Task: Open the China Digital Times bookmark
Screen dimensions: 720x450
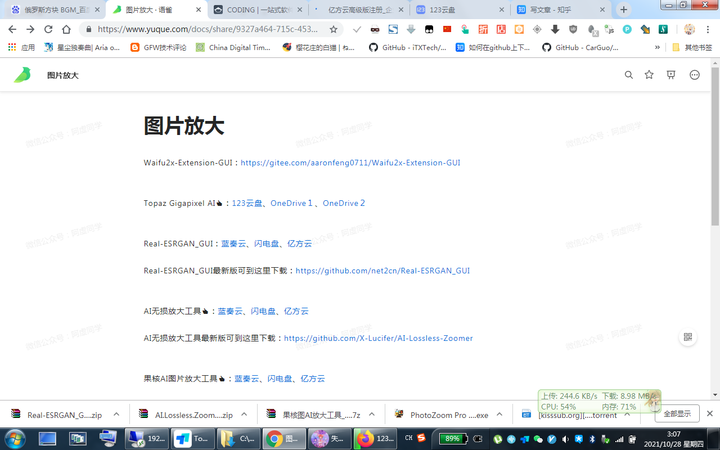Action: click(x=234, y=47)
